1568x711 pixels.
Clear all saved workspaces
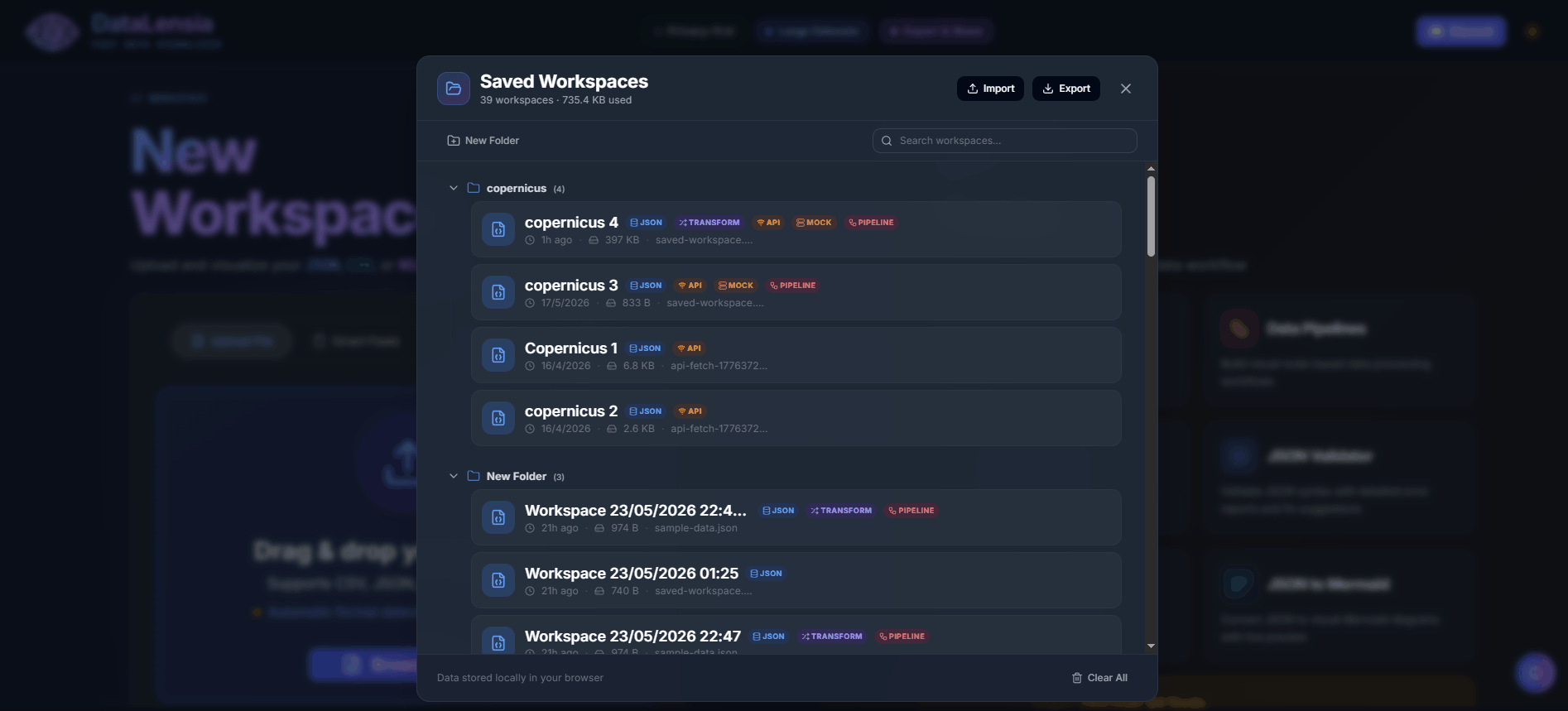1099,678
